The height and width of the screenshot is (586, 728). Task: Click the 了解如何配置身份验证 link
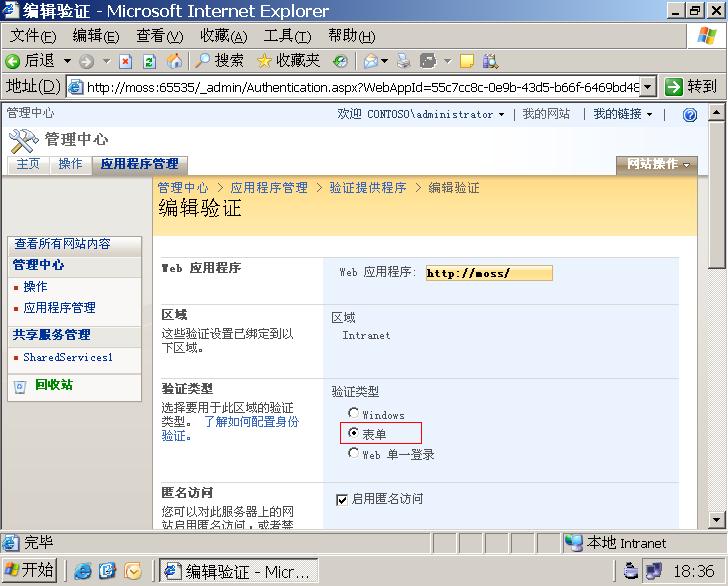pyautogui.click(x=250, y=422)
